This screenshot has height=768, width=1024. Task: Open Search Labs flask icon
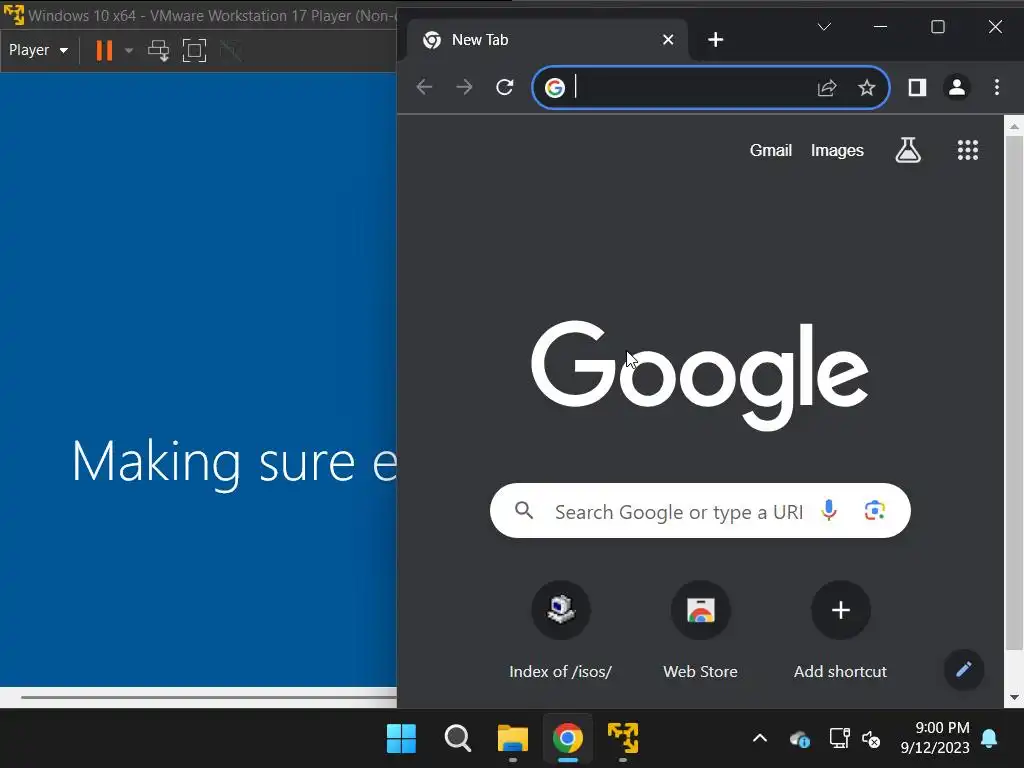pos(908,150)
